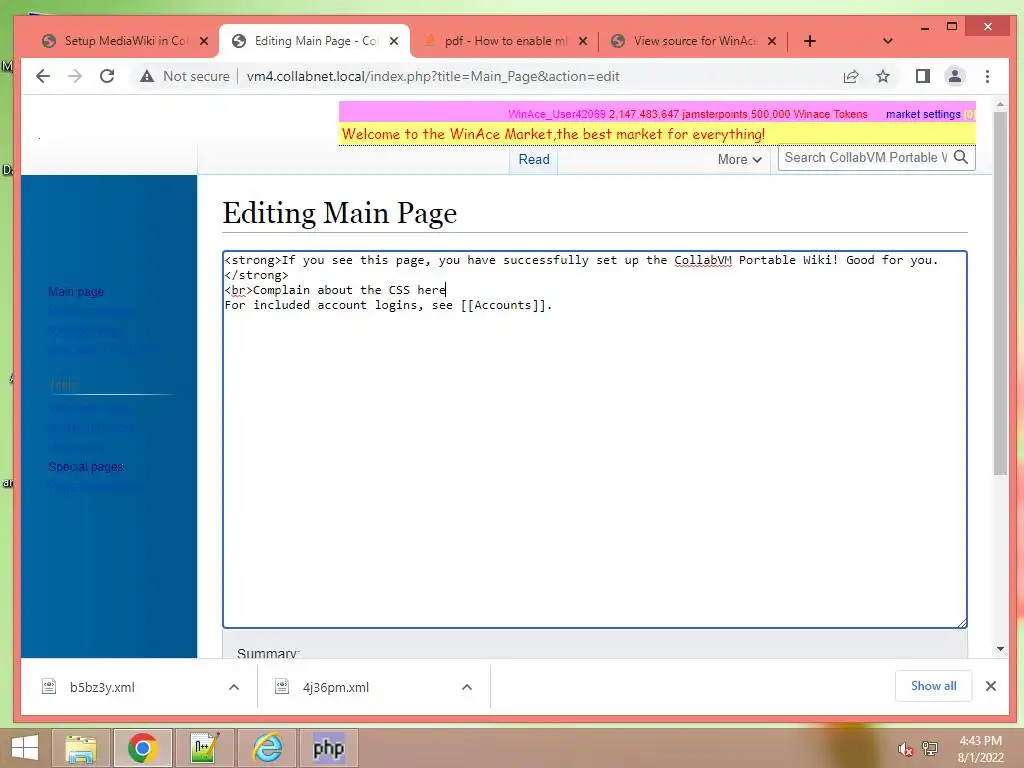Click the share page icon in address bar

pyautogui.click(x=850, y=76)
